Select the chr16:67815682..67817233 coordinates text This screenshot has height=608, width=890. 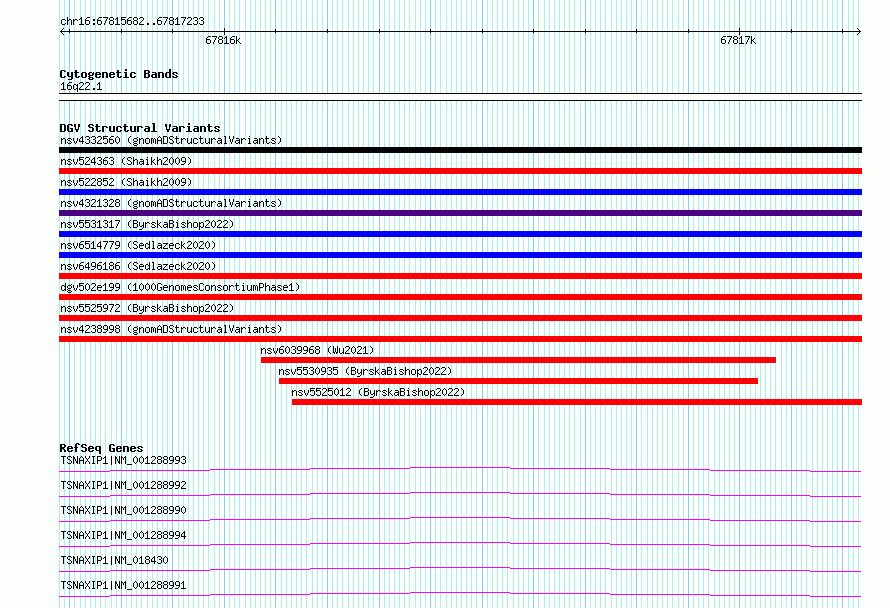(132, 21)
